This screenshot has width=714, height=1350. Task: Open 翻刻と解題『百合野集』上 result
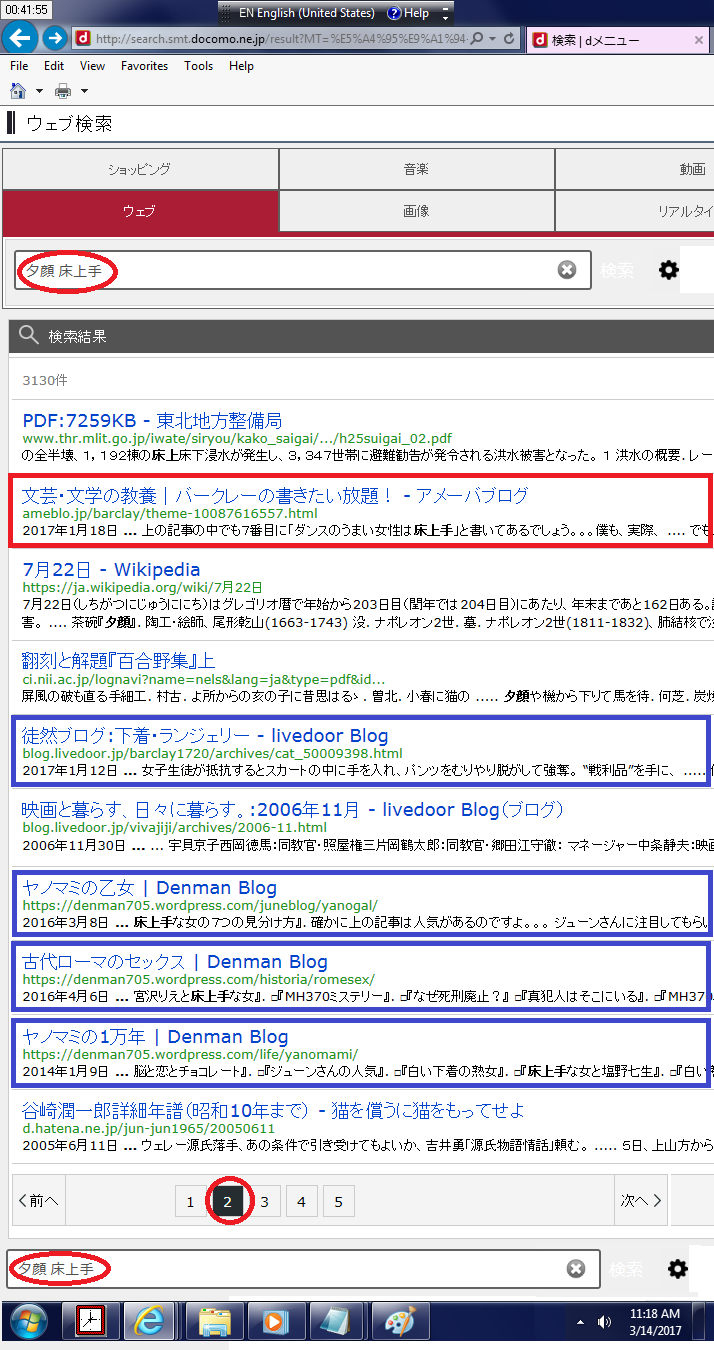118,660
